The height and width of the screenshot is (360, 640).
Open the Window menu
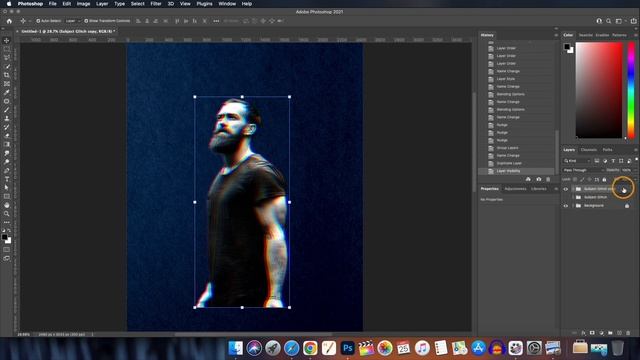pyautogui.click(x=227, y=4)
